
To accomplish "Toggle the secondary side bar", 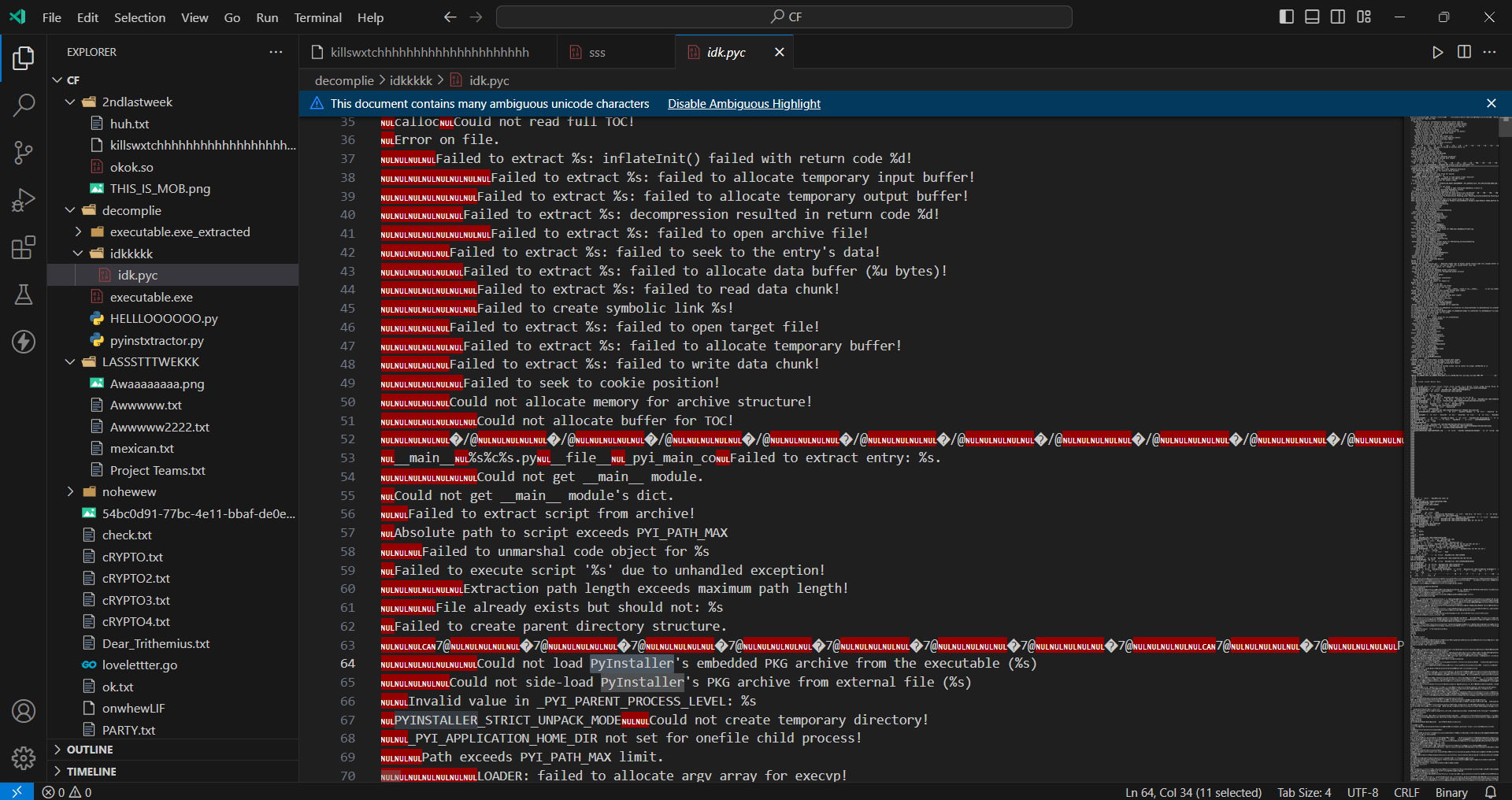I will click(1338, 17).
